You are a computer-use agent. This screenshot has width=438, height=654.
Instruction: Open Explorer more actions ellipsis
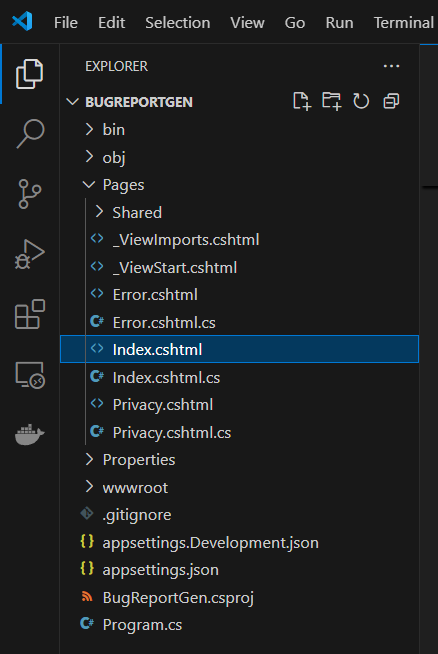tap(391, 66)
